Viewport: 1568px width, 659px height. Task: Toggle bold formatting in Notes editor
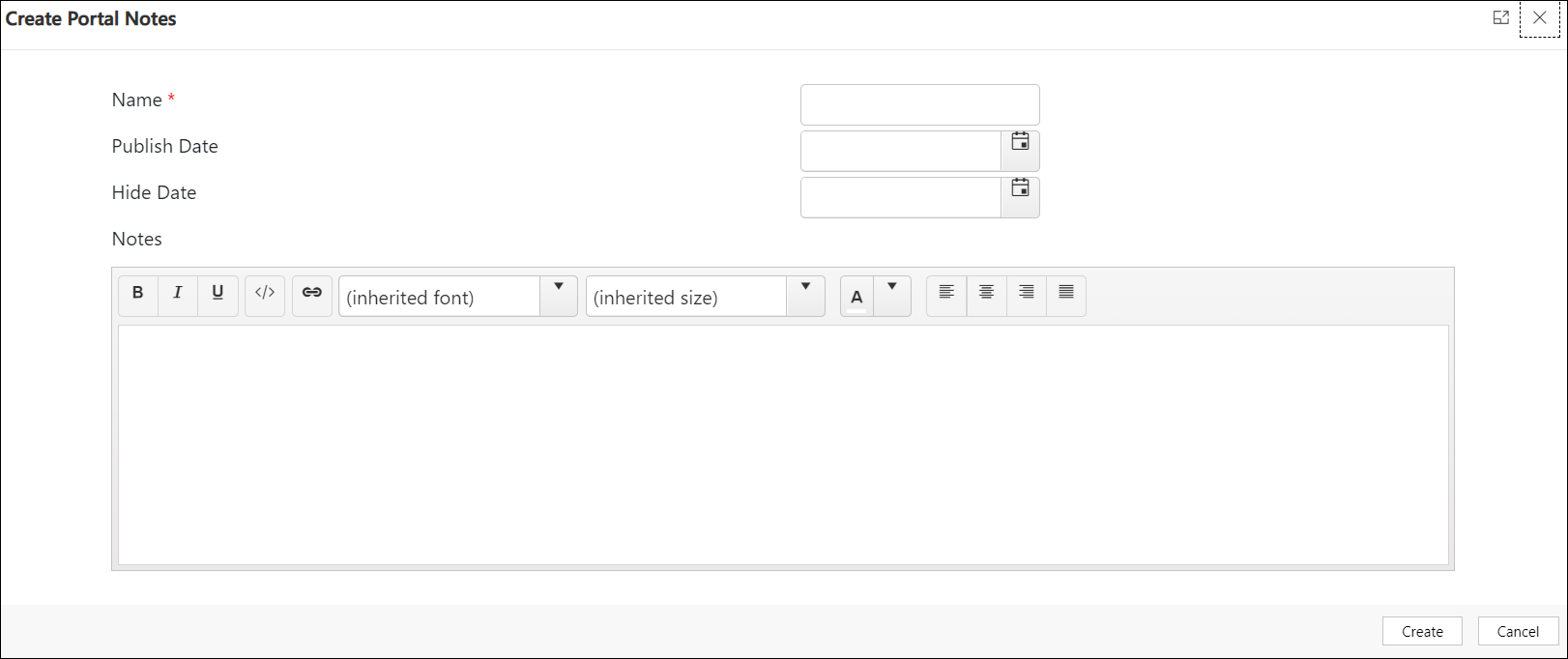pyautogui.click(x=138, y=294)
